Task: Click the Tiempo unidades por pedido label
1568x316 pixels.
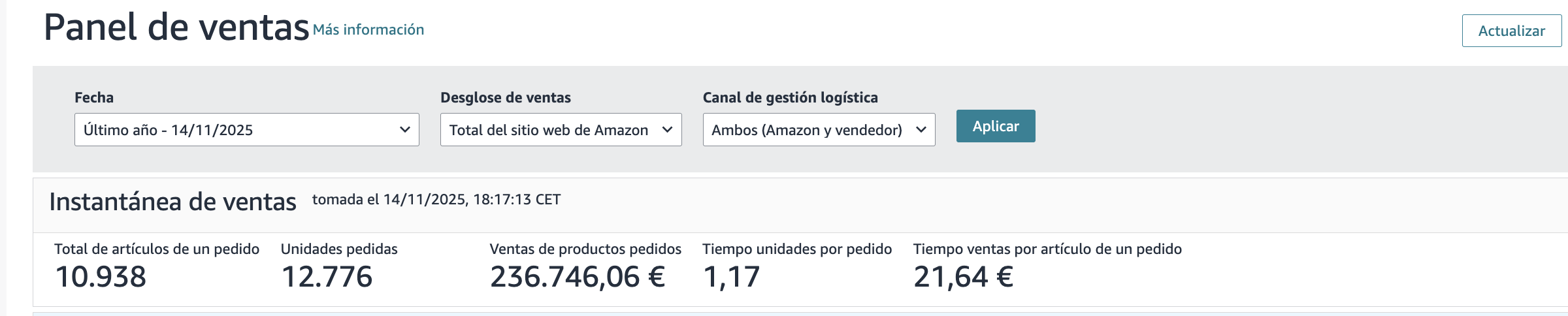Action: 797,249
